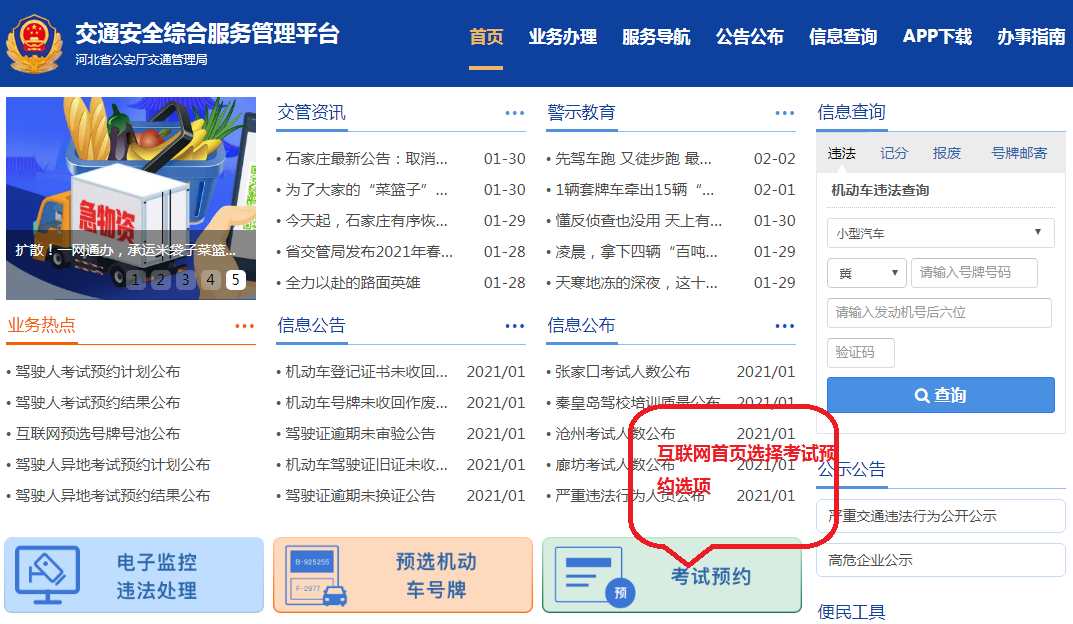This screenshot has height=624, width=1073.
Task: Open the 小型汽车 vehicle type dropdown
Action: (x=940, y=233)
